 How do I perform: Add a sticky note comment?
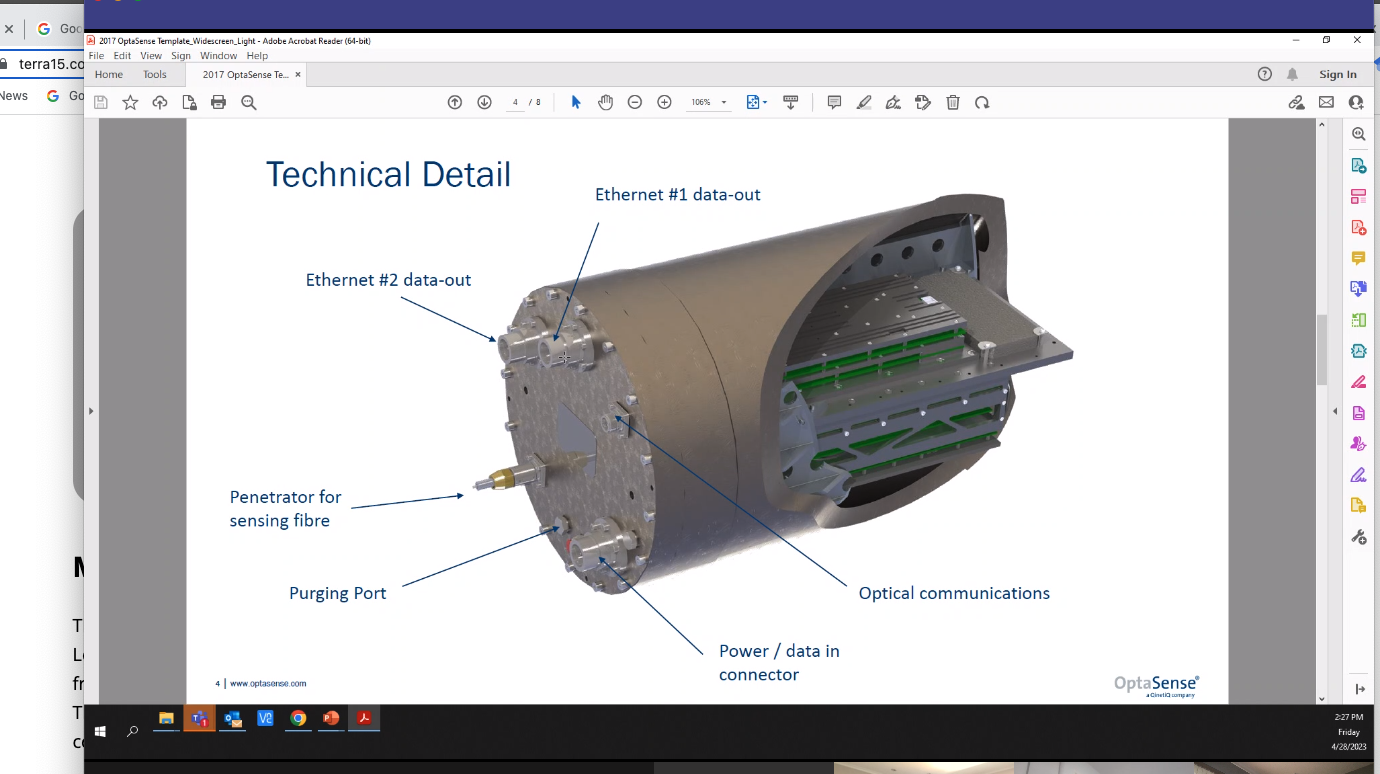[834, 102]
